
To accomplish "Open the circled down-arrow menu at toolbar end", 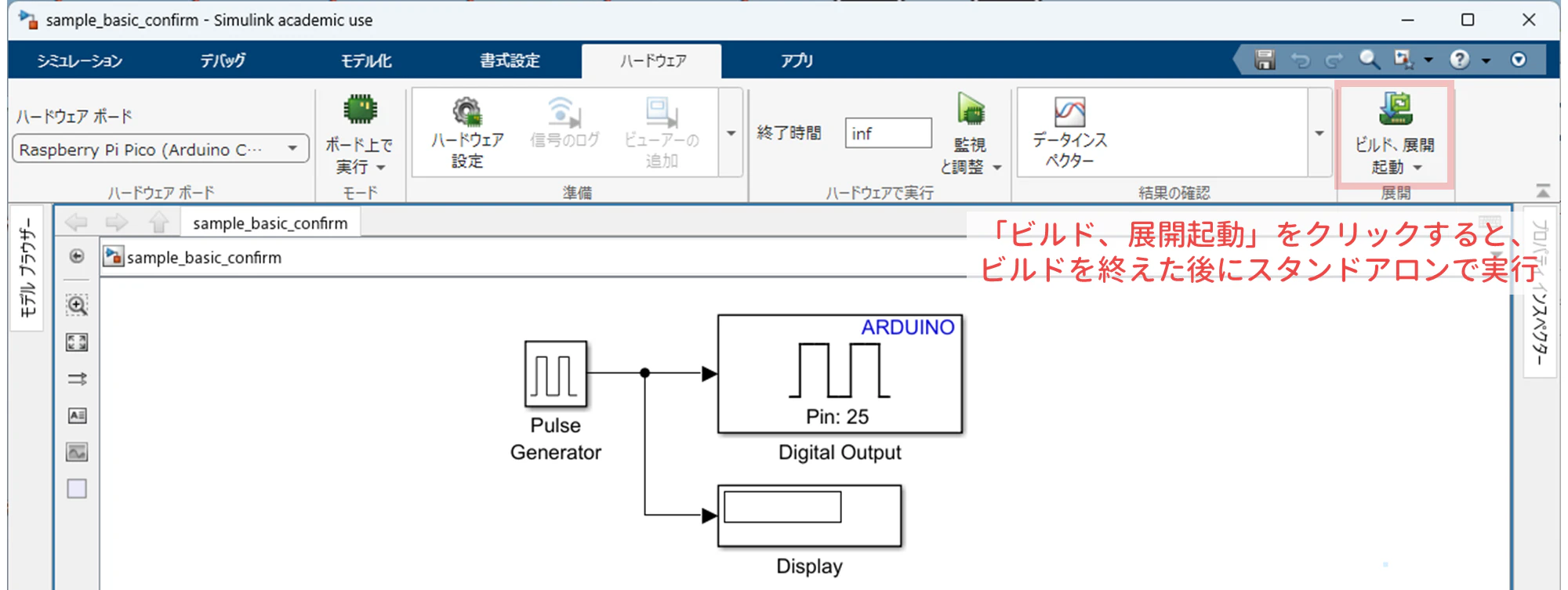I will (x=1519, y=60).
